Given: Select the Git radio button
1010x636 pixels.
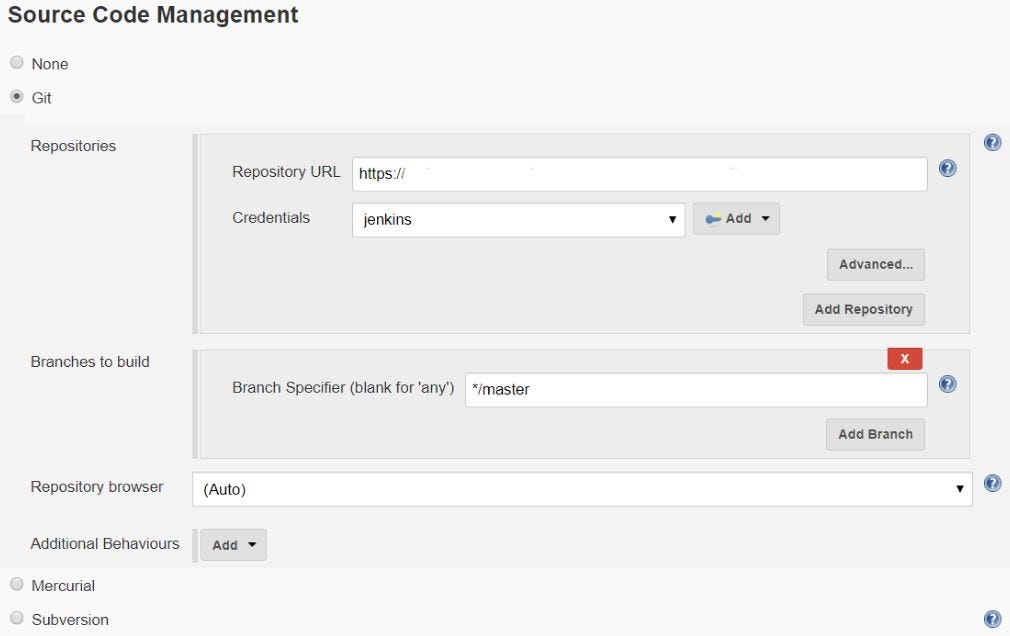Looking at the screenshot, I should pyautogui.click(x=16, y=97).
